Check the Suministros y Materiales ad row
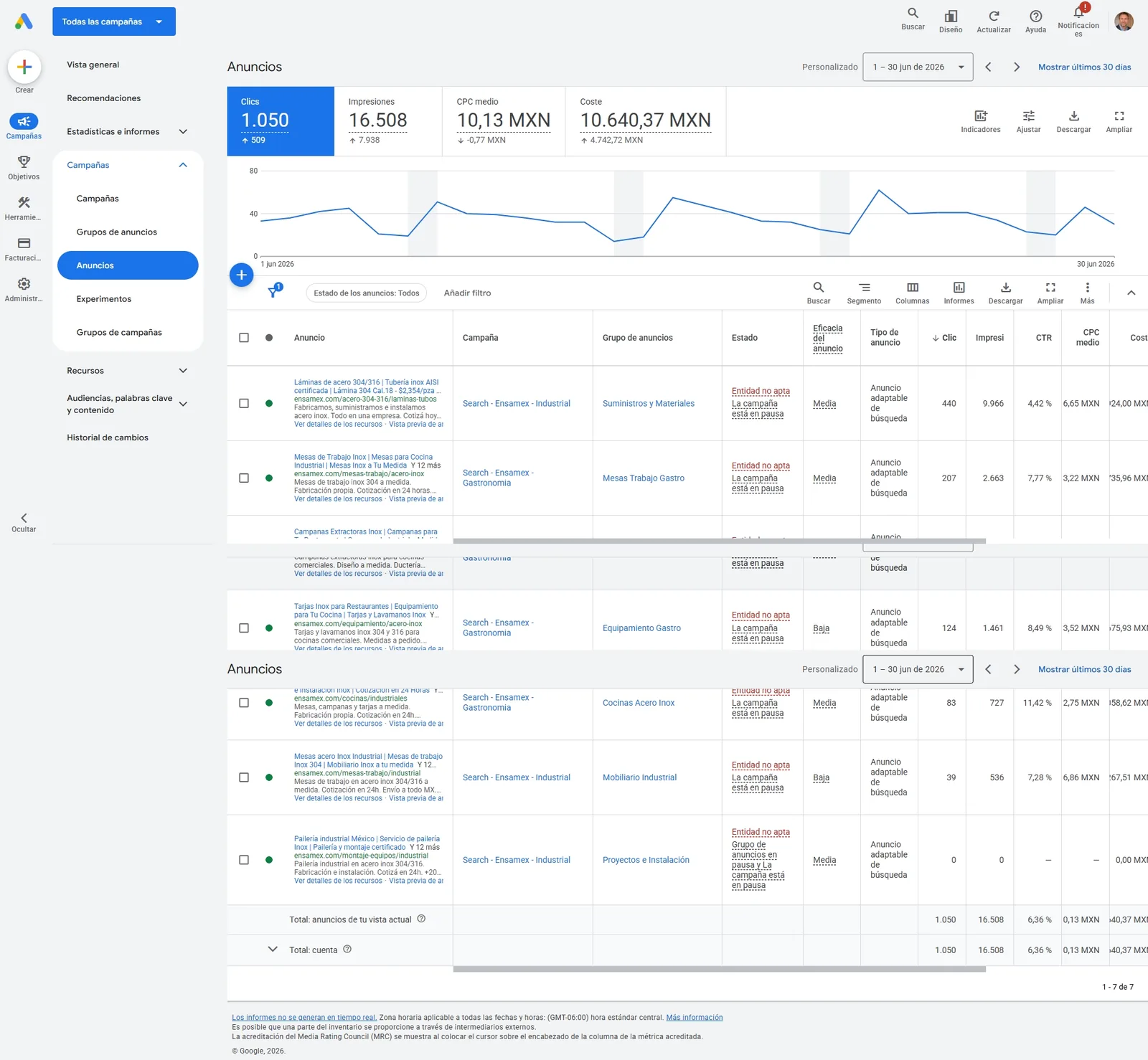Screen dimensions: 1148x1060 click(x=244, y=404)
